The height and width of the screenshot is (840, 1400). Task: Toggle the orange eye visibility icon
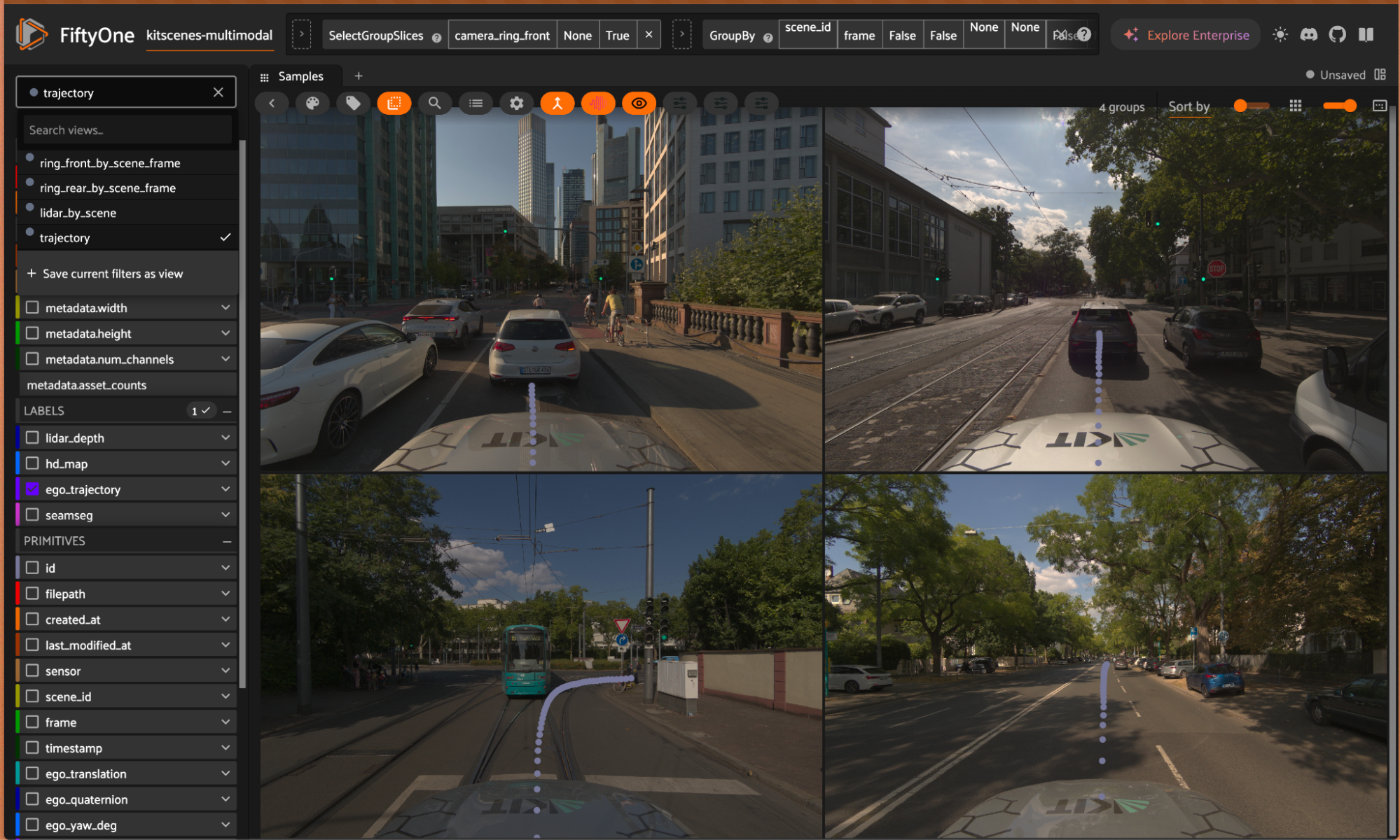tap(639, 104)
